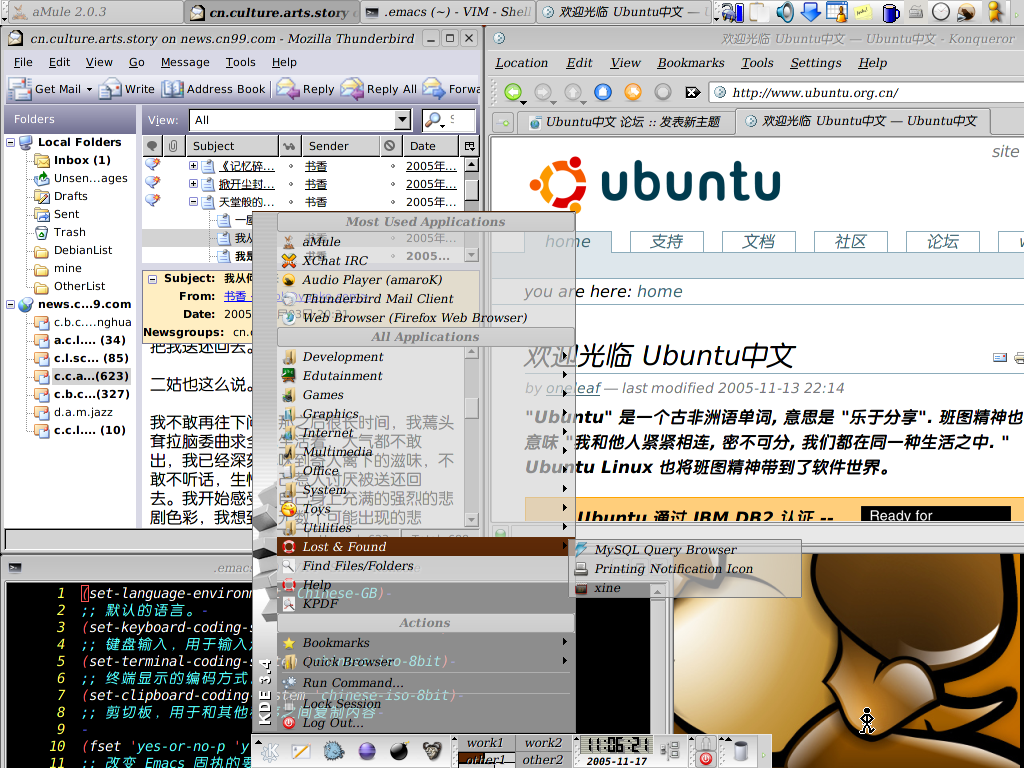This screenshot has width=1024, height=768.
Task: Click the blue Home icon in Konqueror
Action: (x=603, y=92)
